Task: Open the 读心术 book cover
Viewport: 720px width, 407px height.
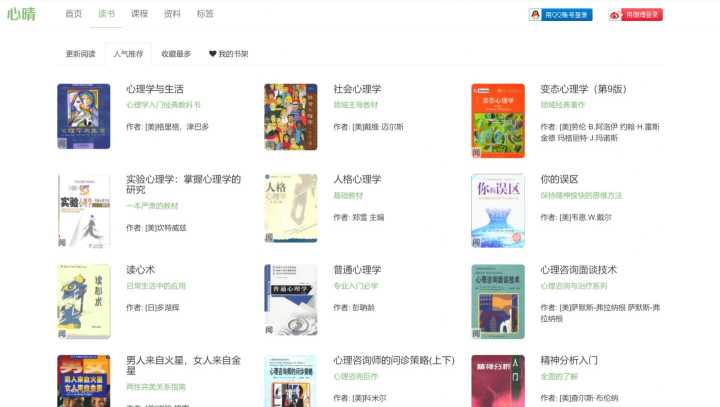Action: pyautogui.click(x=84, y=301)
